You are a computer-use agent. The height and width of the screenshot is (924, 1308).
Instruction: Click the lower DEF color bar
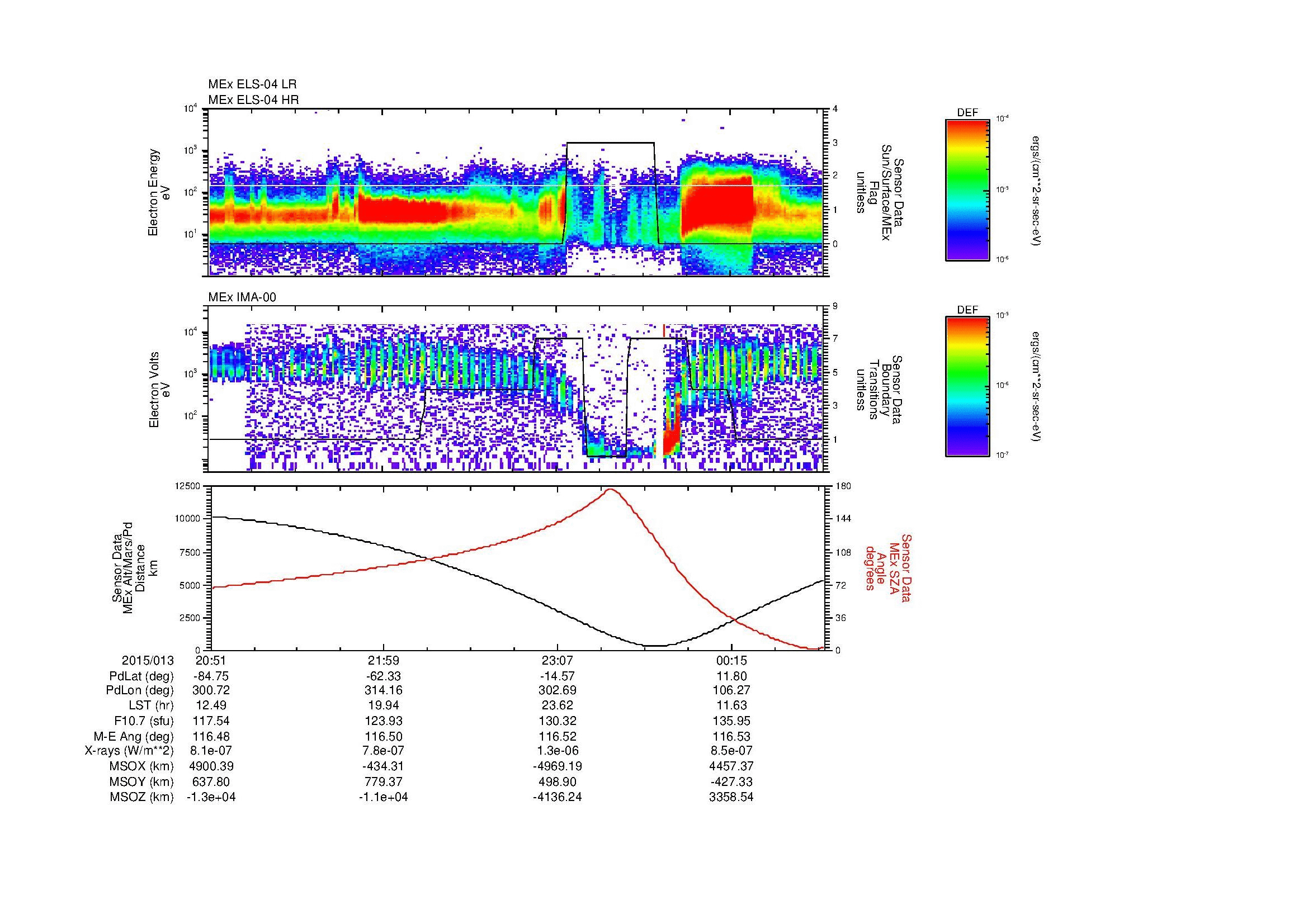[967, 387]
